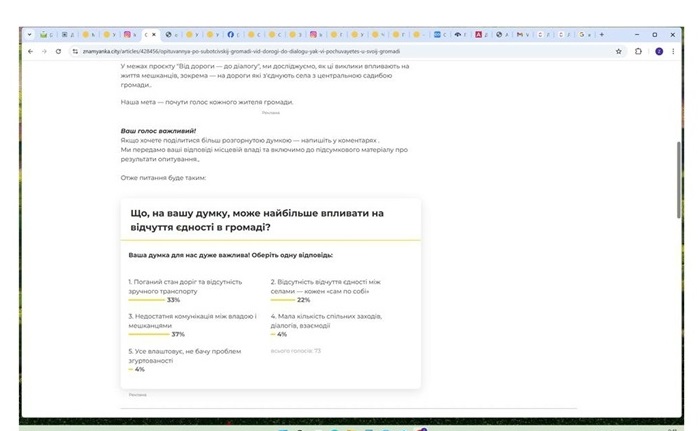The width and height of the screenshot is (700, 431).
Task: Select option 5 усе влаштовує
Action: 184,356
